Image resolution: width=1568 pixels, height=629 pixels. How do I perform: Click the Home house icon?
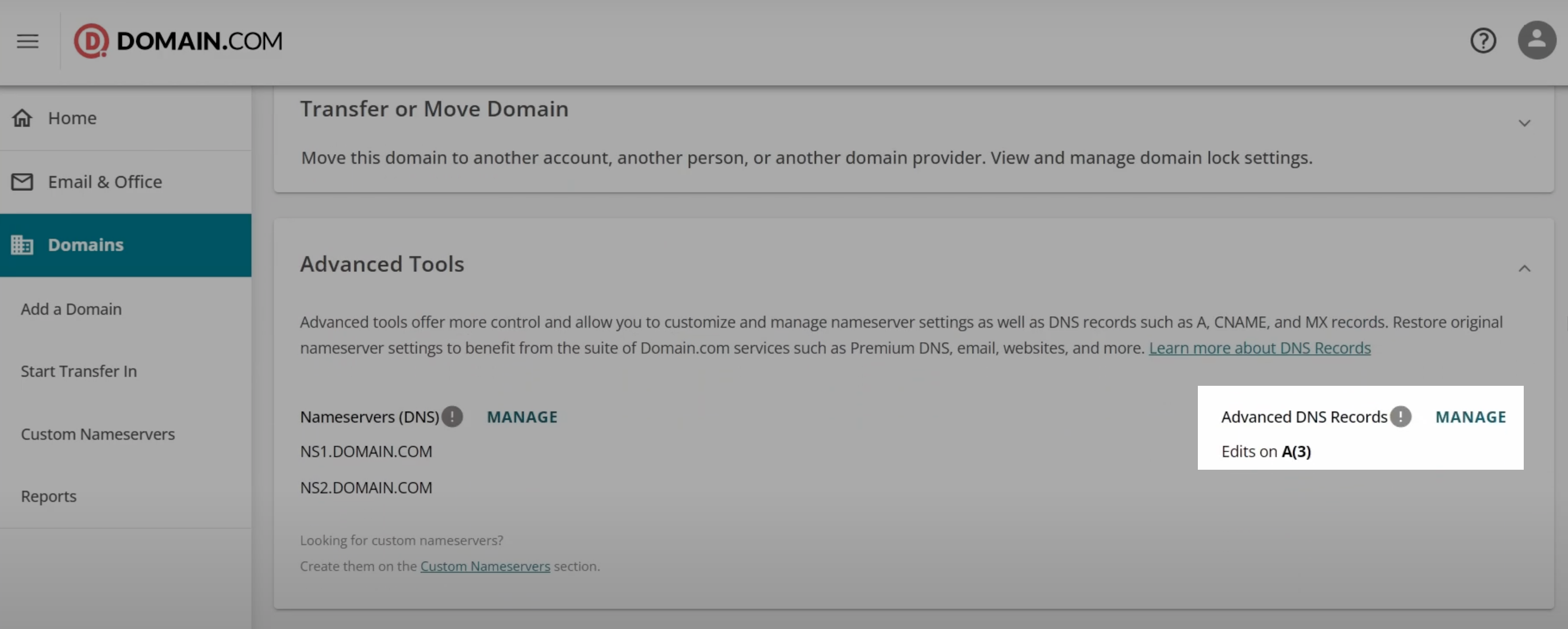coord(22,117)
